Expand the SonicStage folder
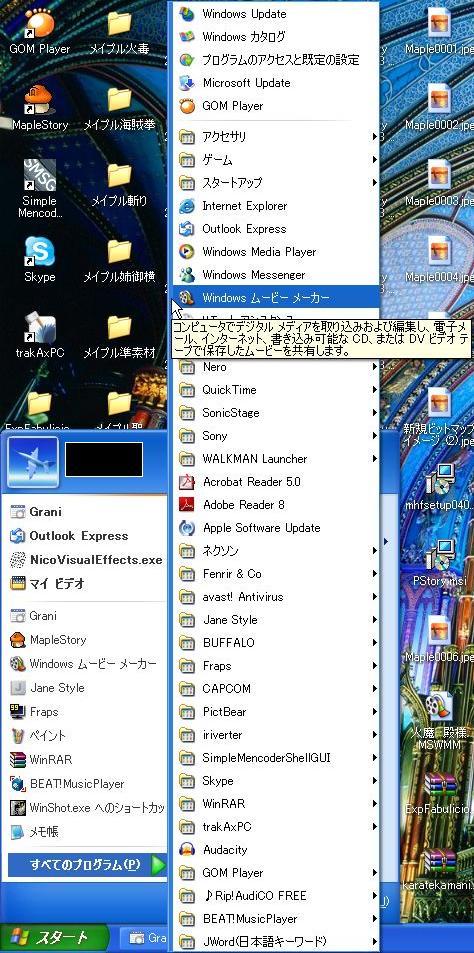Image resolution: width=474 pixels, height=953 pixels. tap(276, 413)
